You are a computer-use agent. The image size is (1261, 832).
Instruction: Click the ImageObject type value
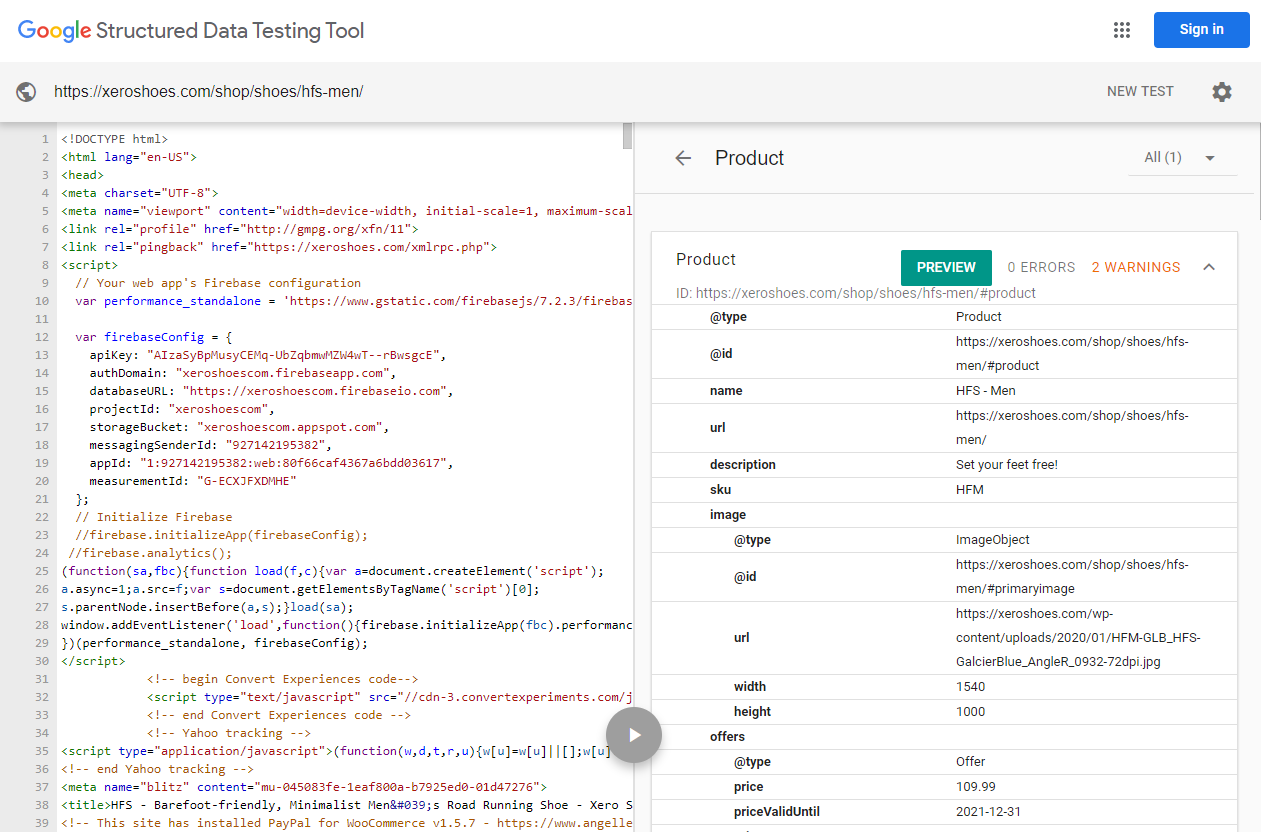coord(992,540)
